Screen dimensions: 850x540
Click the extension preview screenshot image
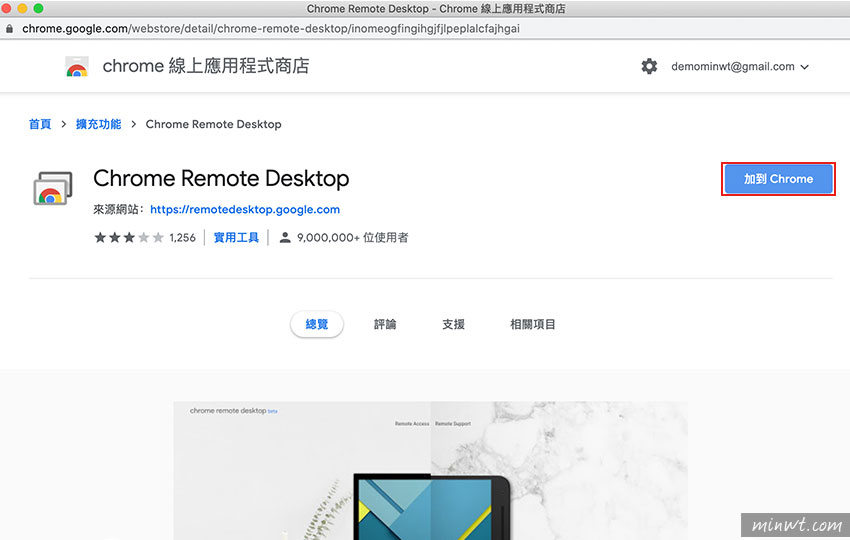430,471
